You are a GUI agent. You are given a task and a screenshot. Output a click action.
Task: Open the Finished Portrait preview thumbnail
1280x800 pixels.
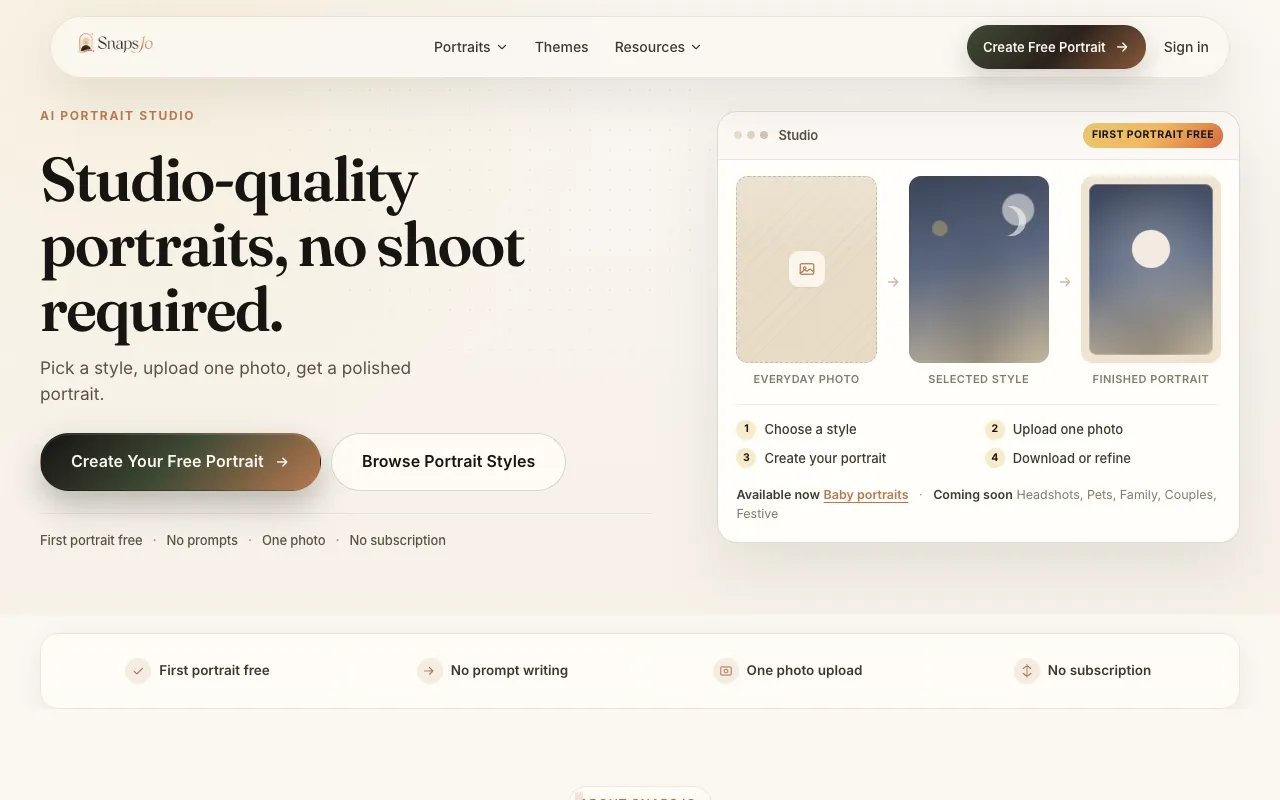(x=1151, y=270)
